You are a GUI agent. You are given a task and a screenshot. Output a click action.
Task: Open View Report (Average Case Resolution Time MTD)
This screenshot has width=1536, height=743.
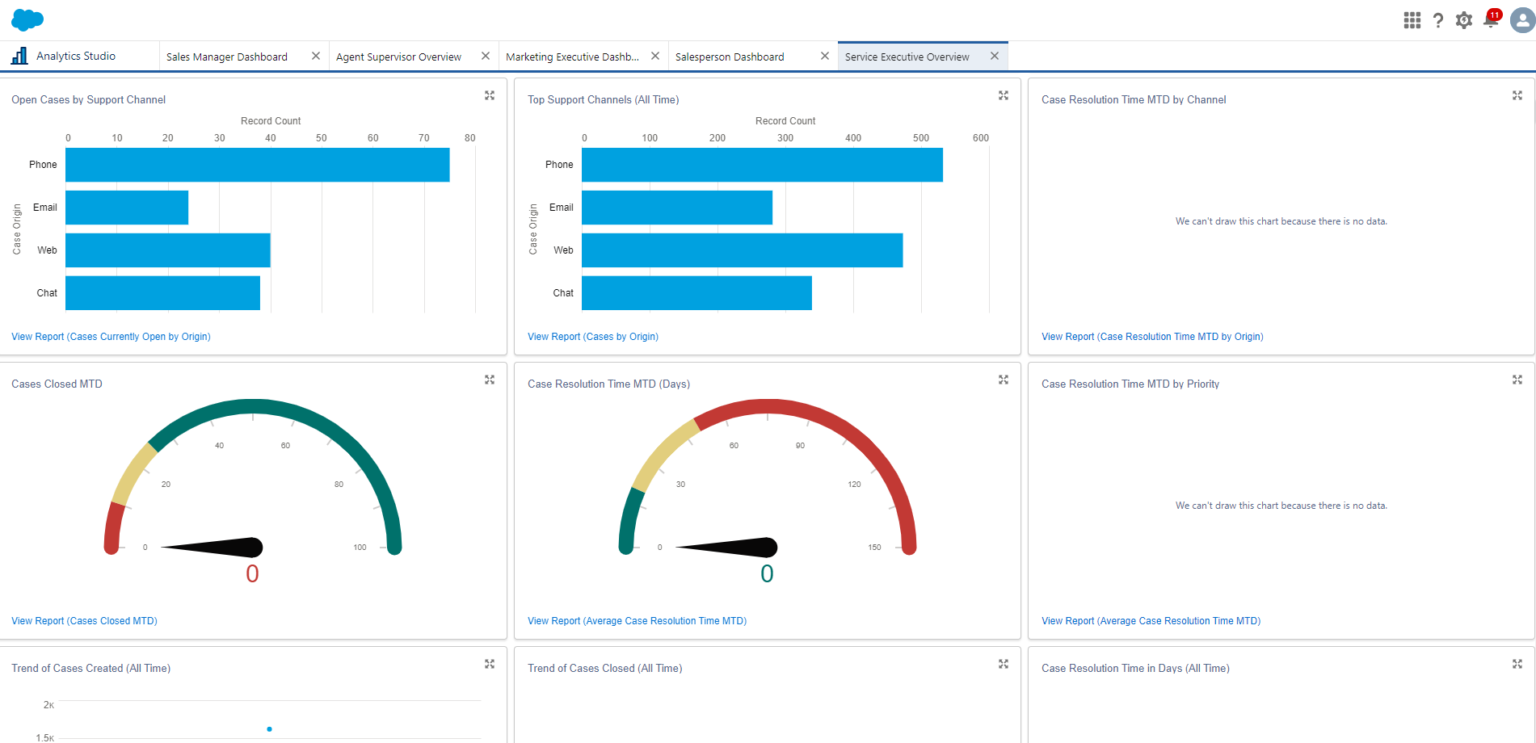(x=637, y=620)
